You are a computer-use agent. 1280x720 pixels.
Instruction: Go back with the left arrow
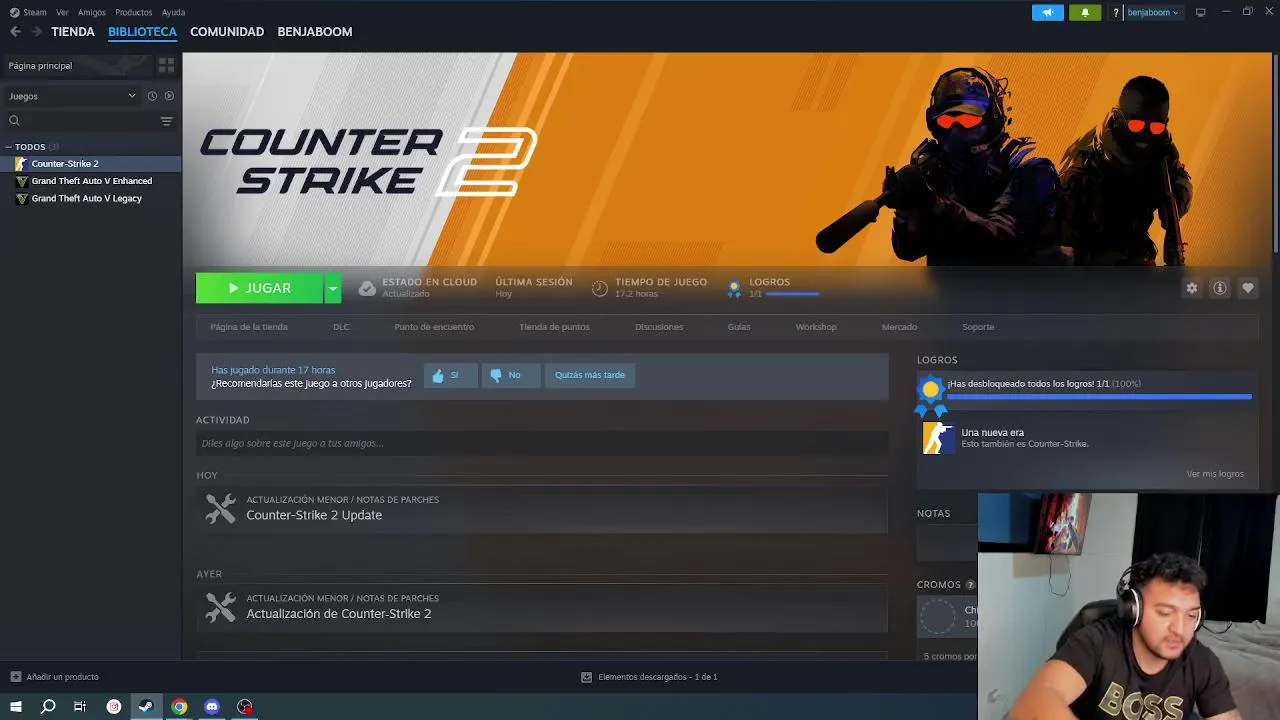pyautogui.click(x=15, y=32)
